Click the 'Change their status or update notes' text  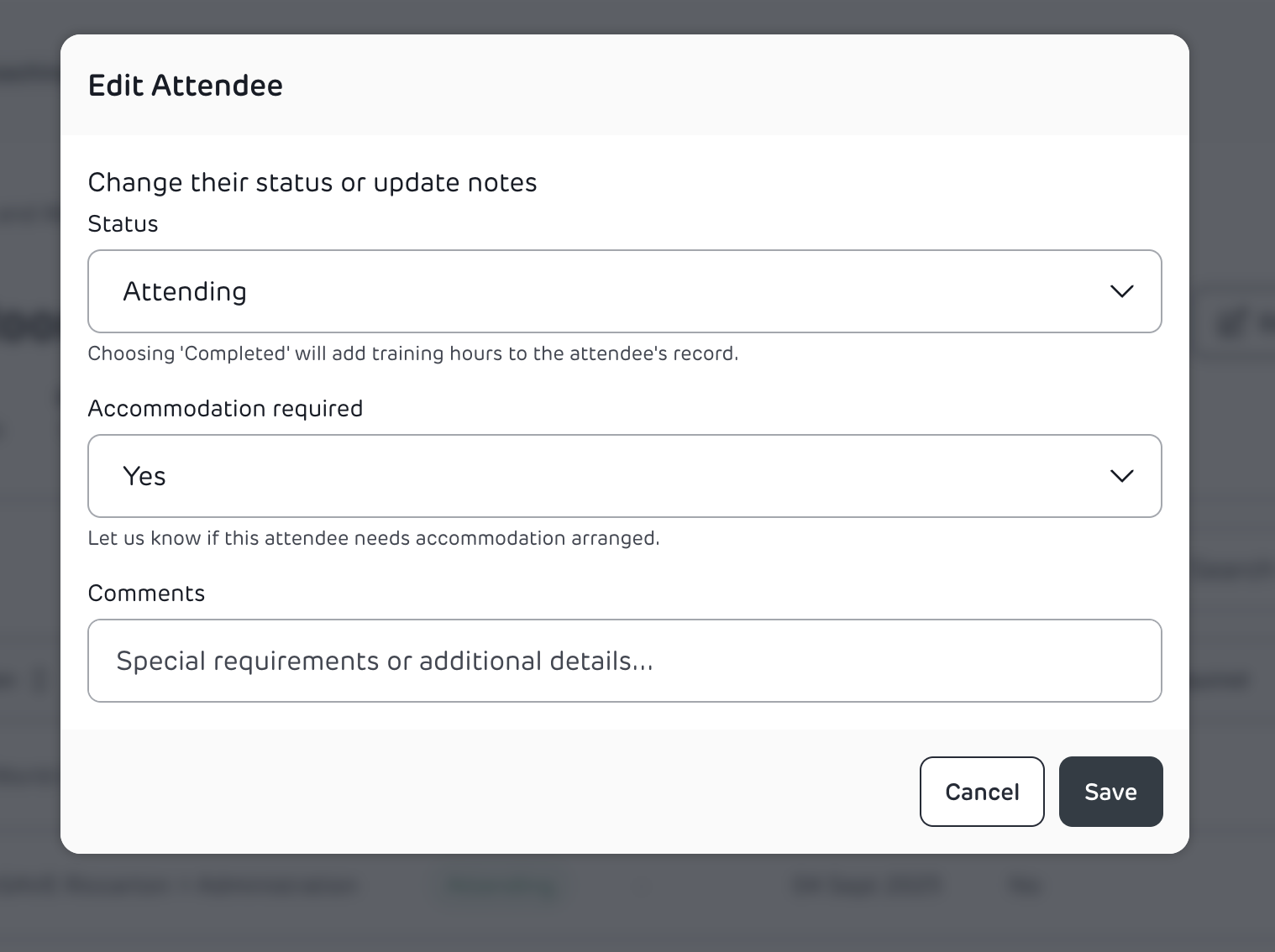pyautogui.click(x=312, y=183)
